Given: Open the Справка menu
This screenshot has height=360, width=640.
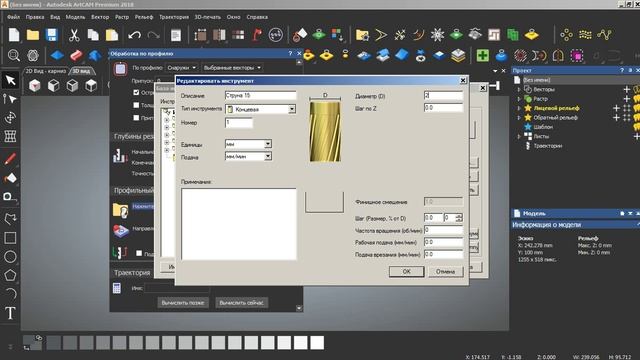Looking at the screenshot, I should tap(257, 17).
